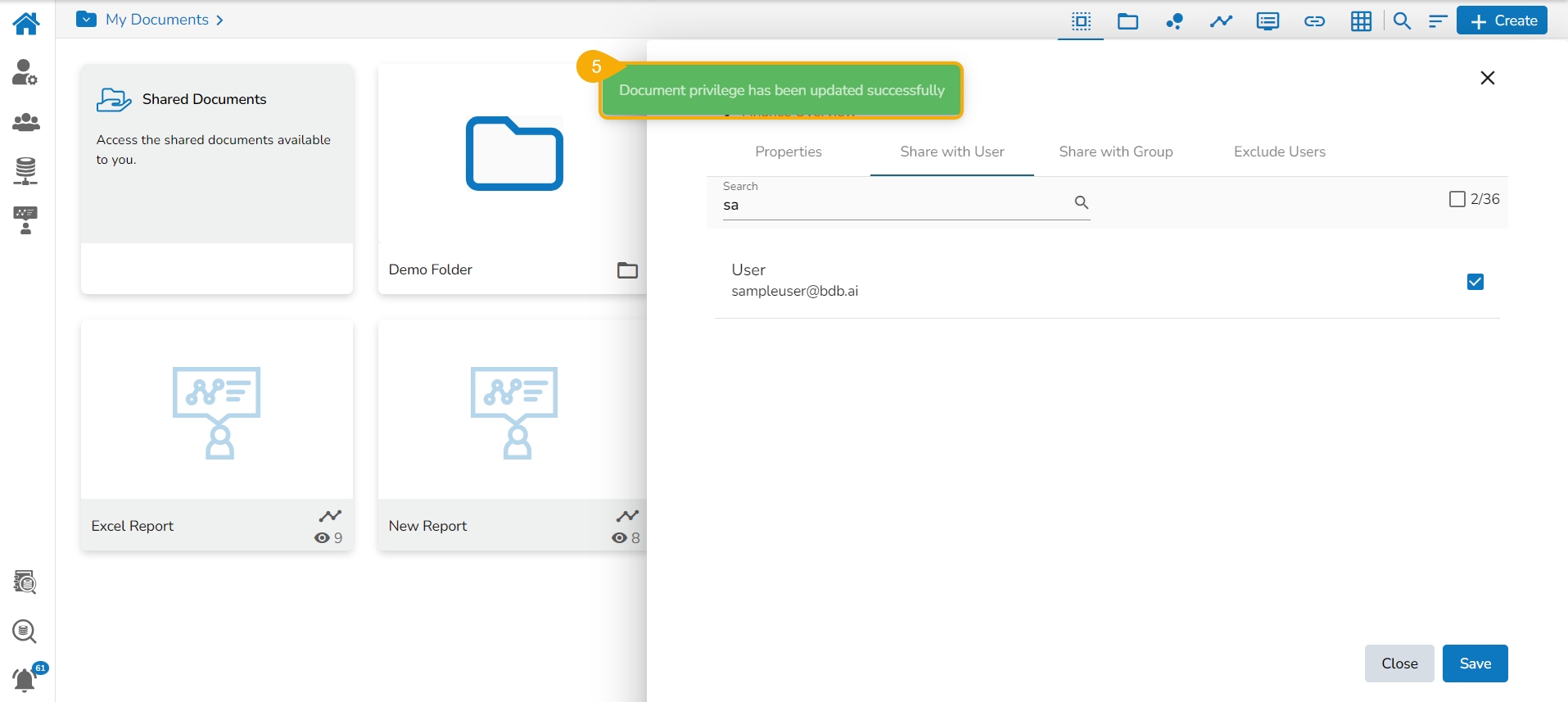
Task: Open the sort options icon
Action: pos(1438,21)
